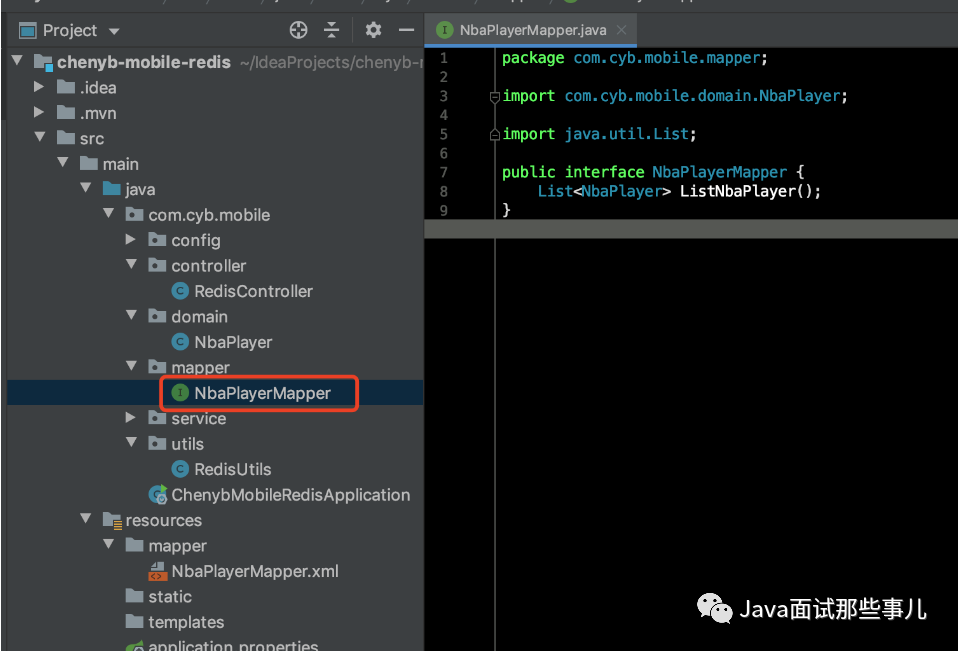Select NbaPlayerMapper.xml in the tree
958x651 pixels.
(255, 572)
